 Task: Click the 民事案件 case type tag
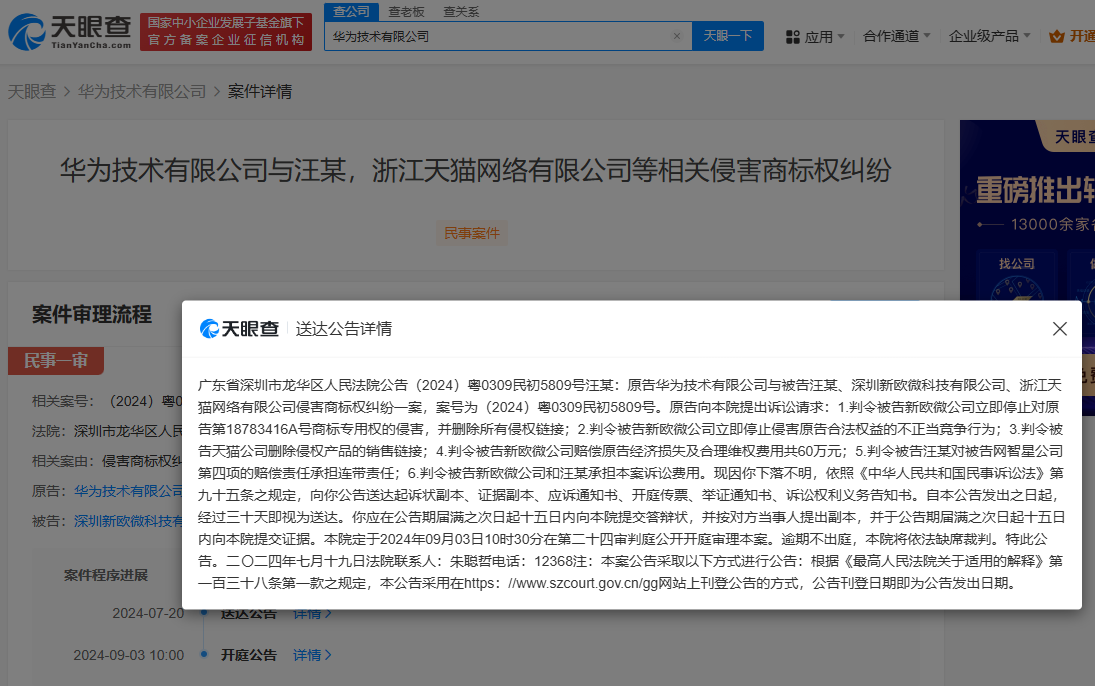[472, 233]
